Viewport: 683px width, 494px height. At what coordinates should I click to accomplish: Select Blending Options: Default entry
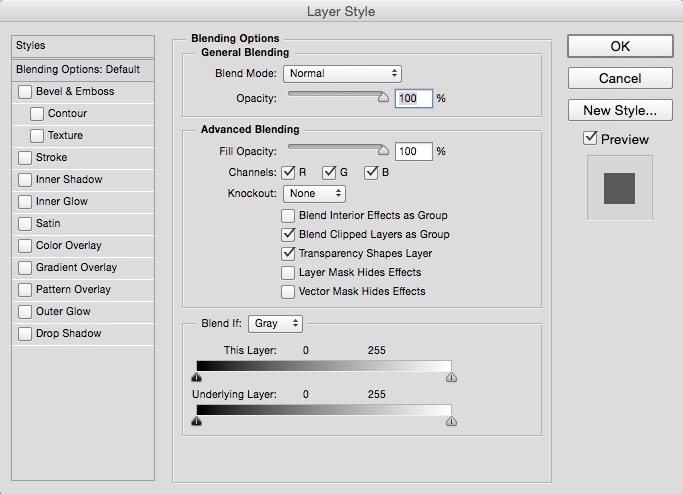pyautogui.click(x=83, y=70)
